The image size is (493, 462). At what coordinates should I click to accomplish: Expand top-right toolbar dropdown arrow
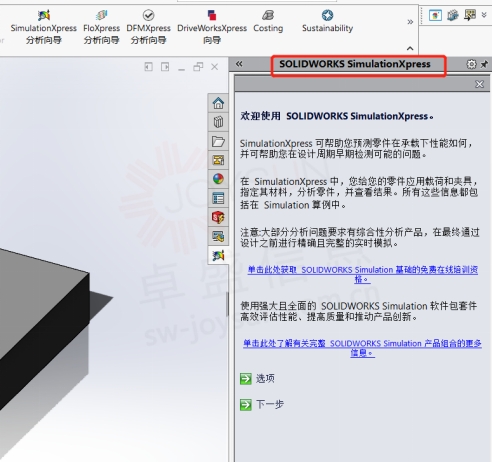(484, 15)
